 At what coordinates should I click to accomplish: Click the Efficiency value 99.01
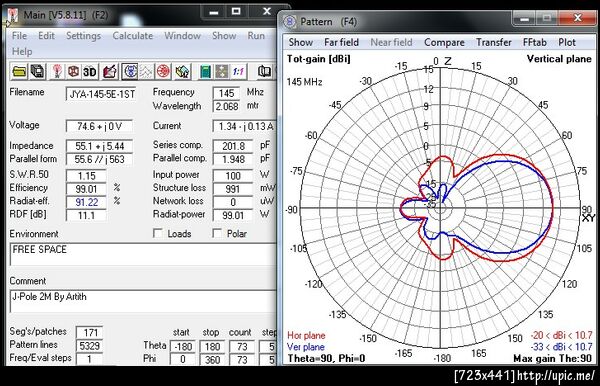tap(86, 189)
